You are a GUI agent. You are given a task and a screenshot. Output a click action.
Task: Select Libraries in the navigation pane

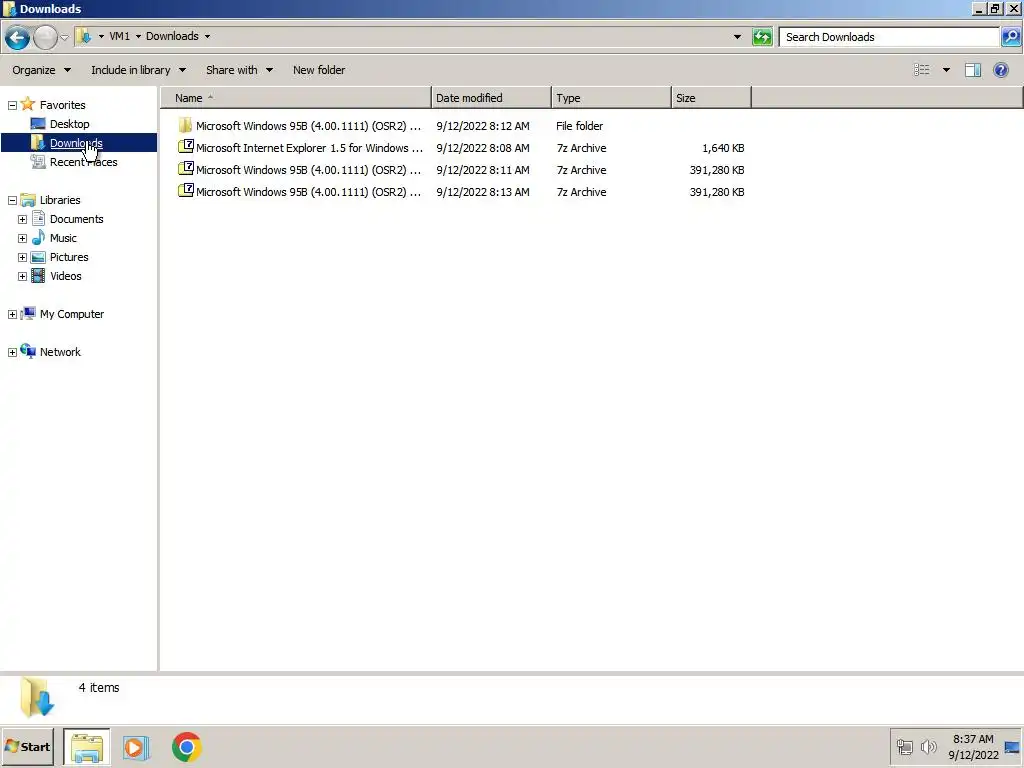point(60,200)
